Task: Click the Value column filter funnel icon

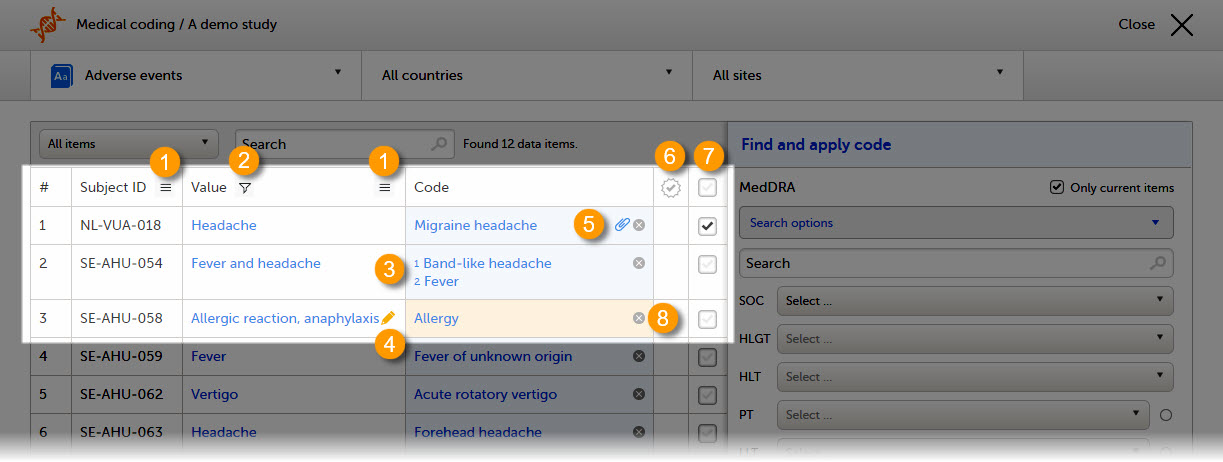Action: pyautogui.click(x=245, y=187)
